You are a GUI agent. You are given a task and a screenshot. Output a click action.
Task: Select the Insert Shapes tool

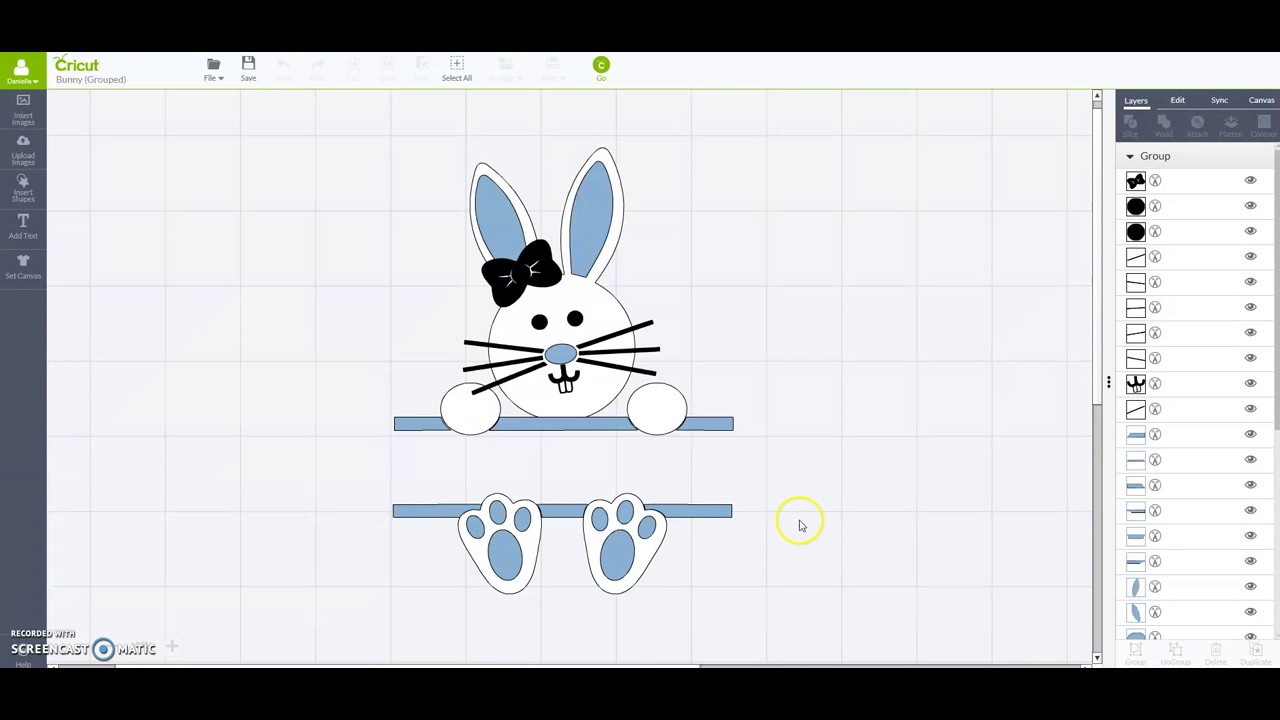coord(23,189)
